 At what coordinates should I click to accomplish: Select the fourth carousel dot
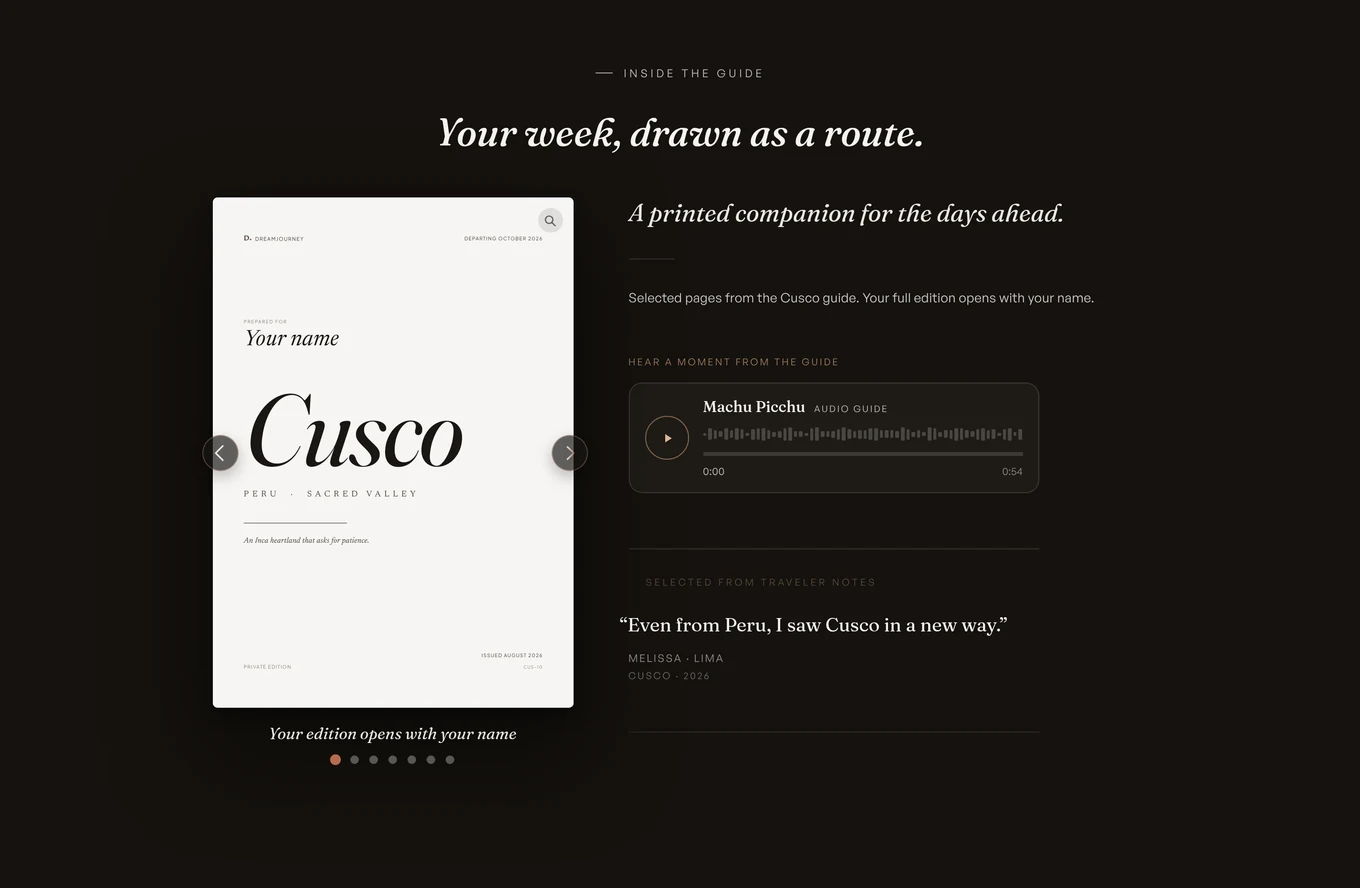click(x=392, y=760)
